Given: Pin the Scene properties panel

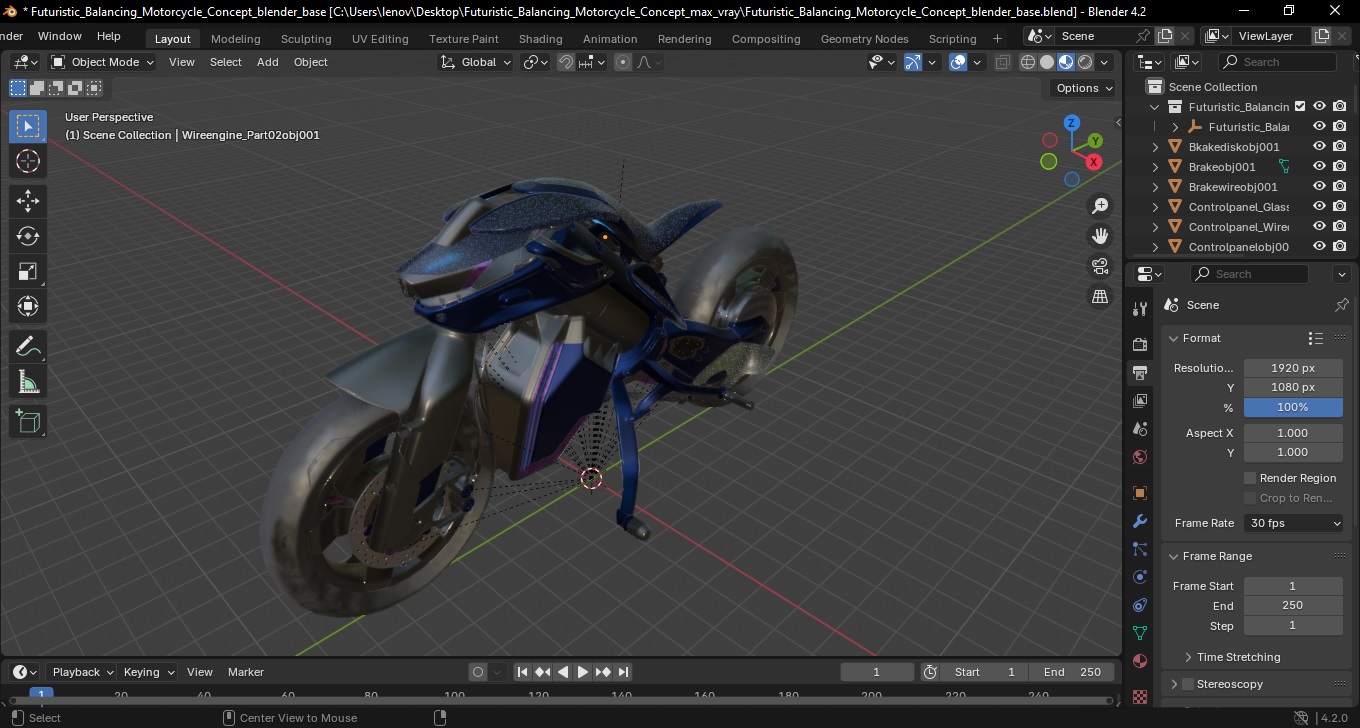Looking at the screenshot, I should (1342, 305).
